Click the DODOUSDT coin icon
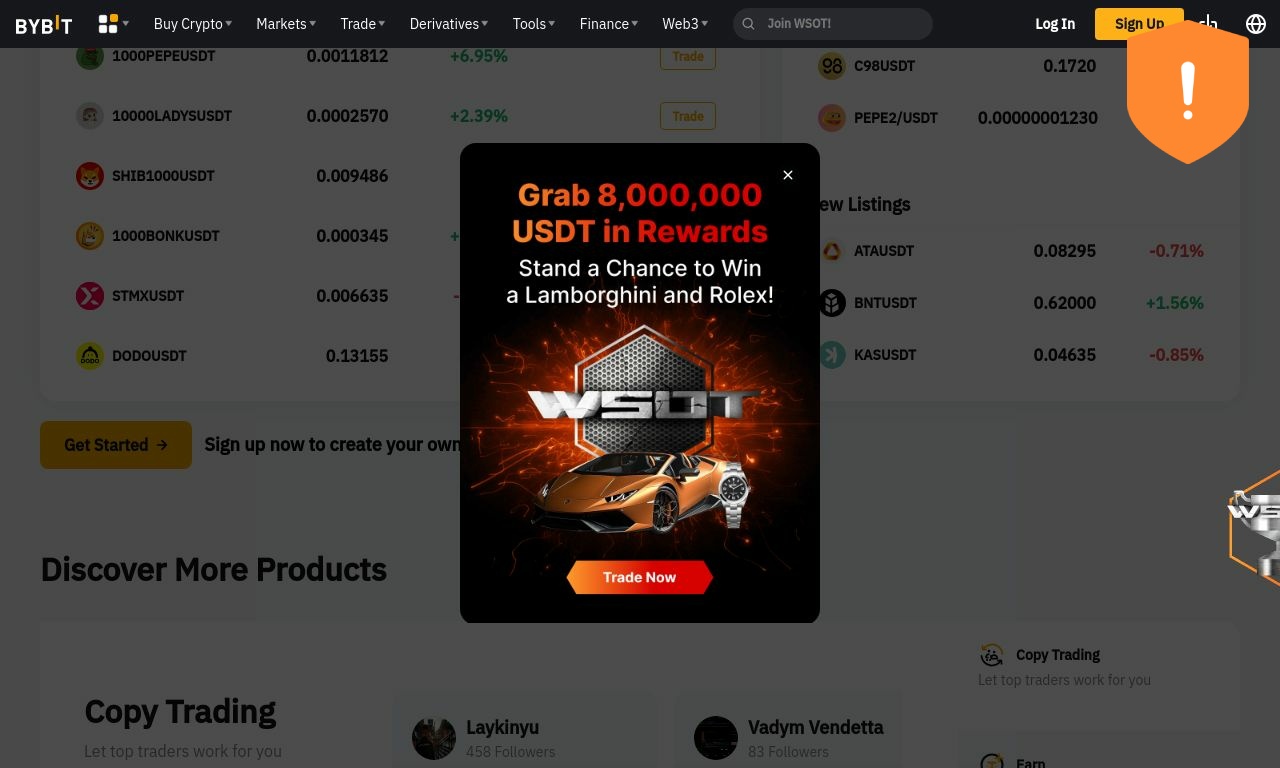 pos(90,356)
